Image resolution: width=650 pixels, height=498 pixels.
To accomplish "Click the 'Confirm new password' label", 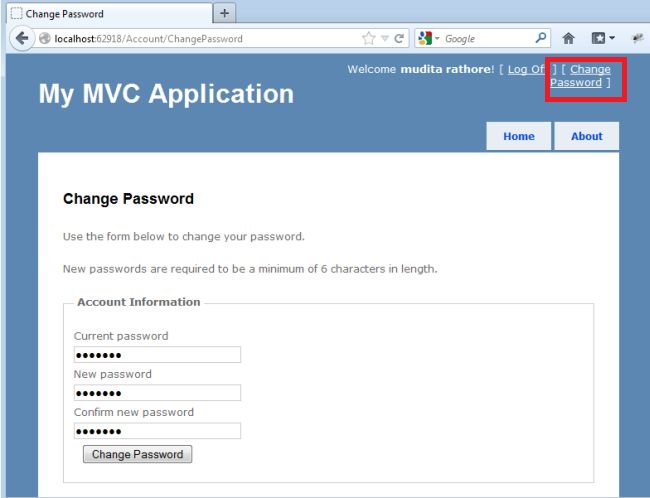I will 133,412.
